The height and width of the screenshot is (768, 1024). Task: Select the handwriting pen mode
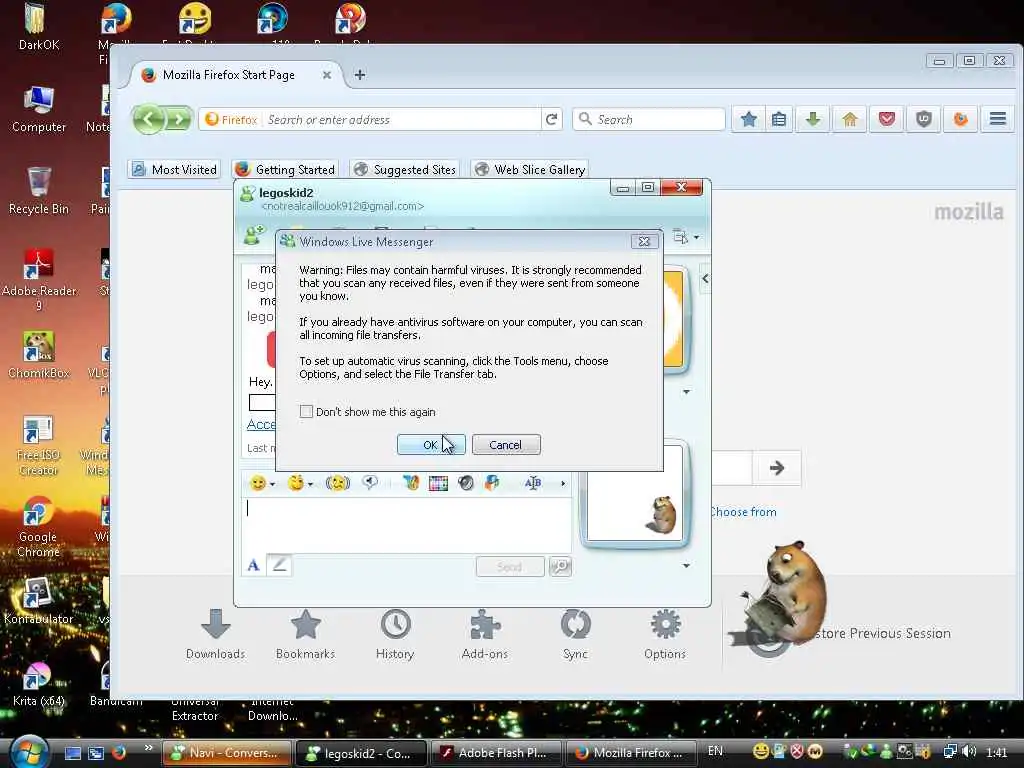click(280, 565)
